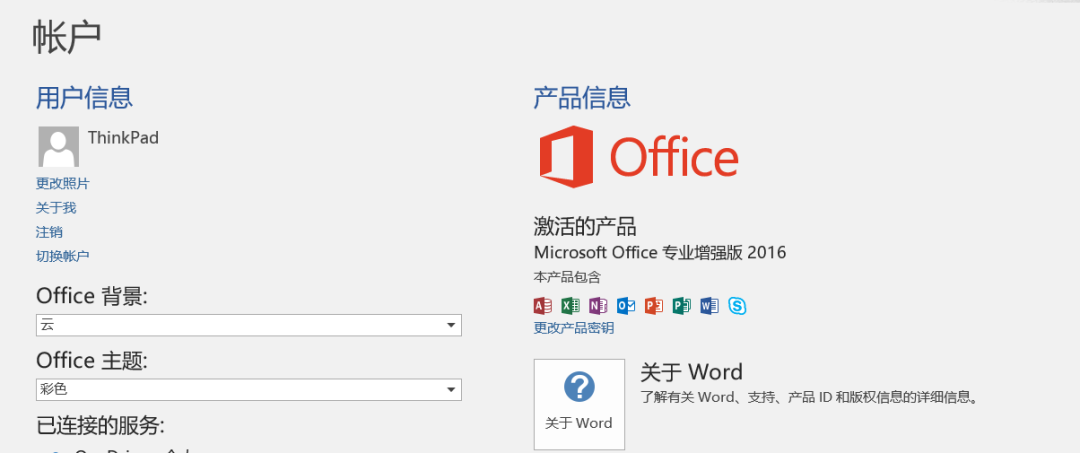Click 注销 to sign out
Image resolution: width=1080 pixels, height=453 pixels.
click(x=50, y=231)
